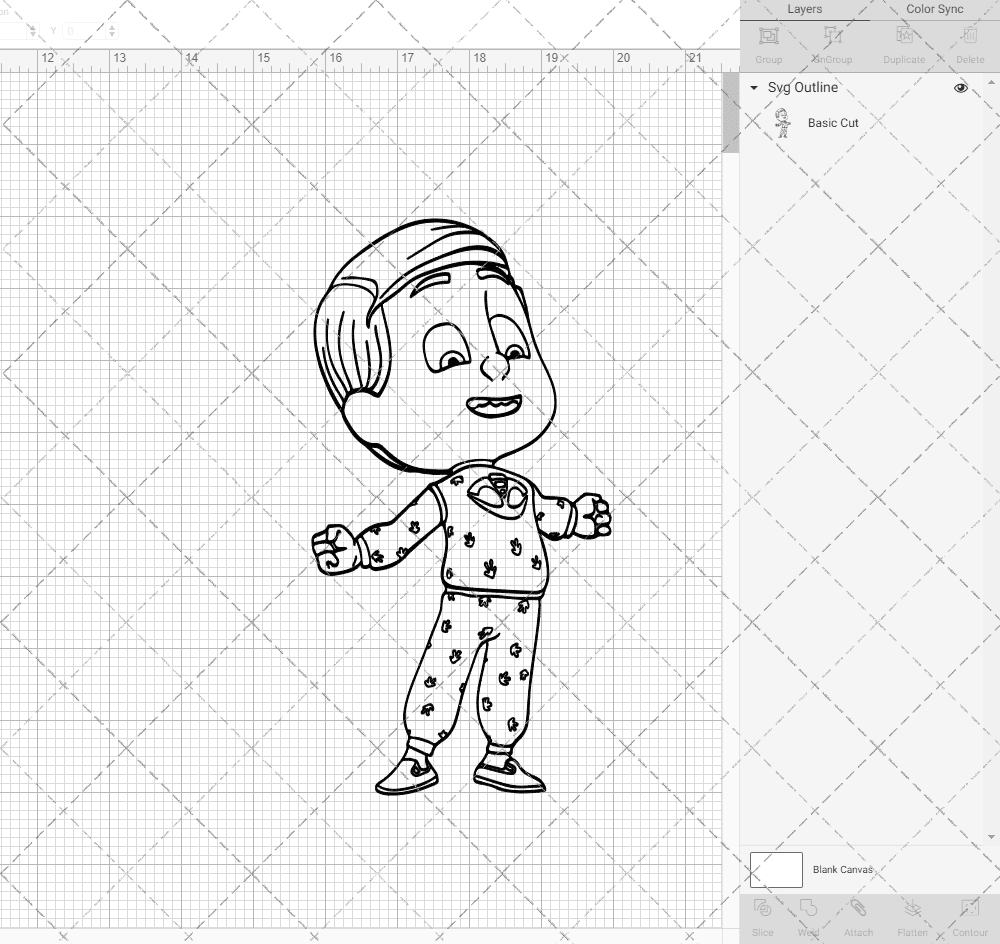Toggle visibility of the Svg Outline layer

click(960, 88)
